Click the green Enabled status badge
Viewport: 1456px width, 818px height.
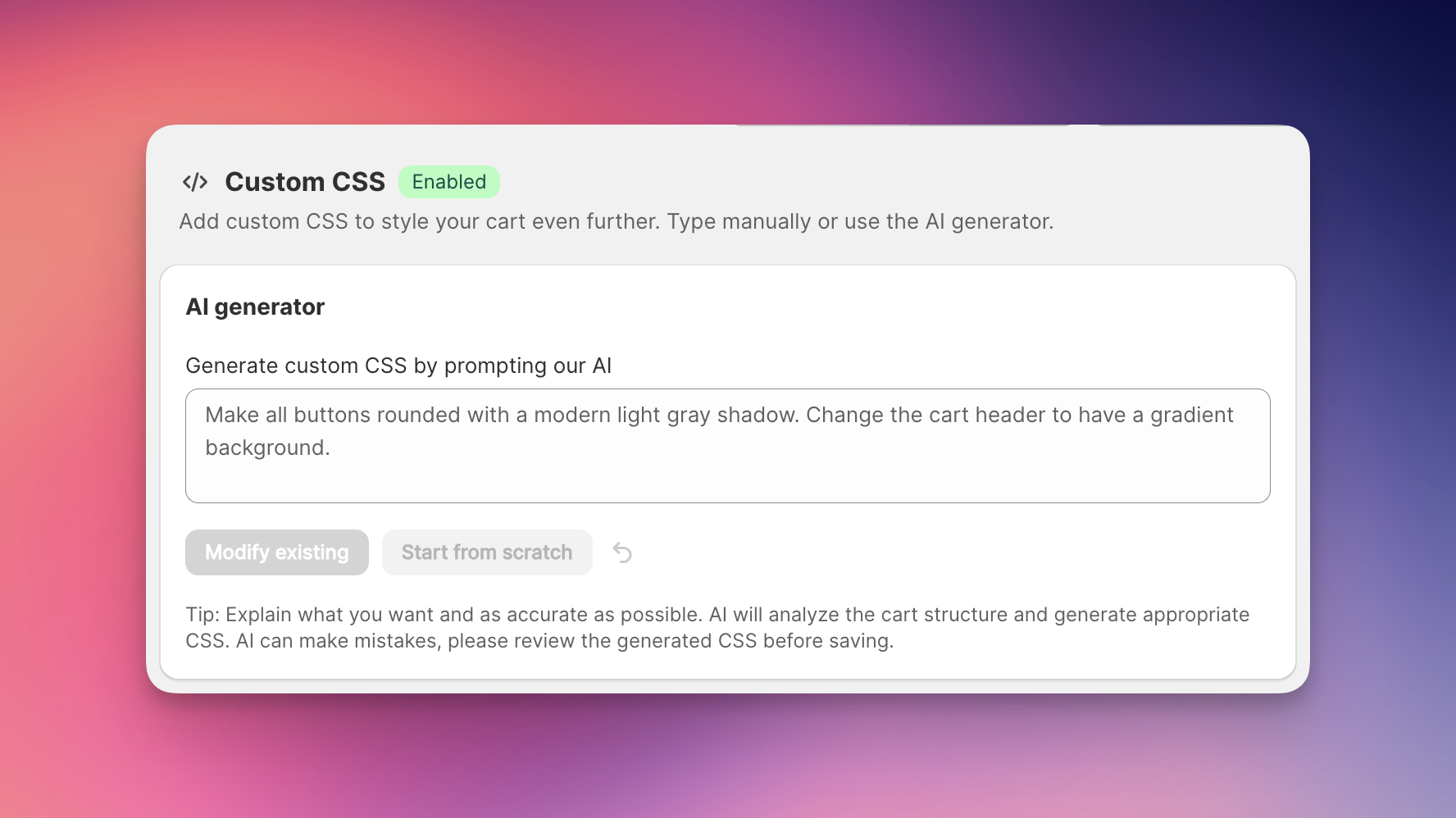coord(449,182)
